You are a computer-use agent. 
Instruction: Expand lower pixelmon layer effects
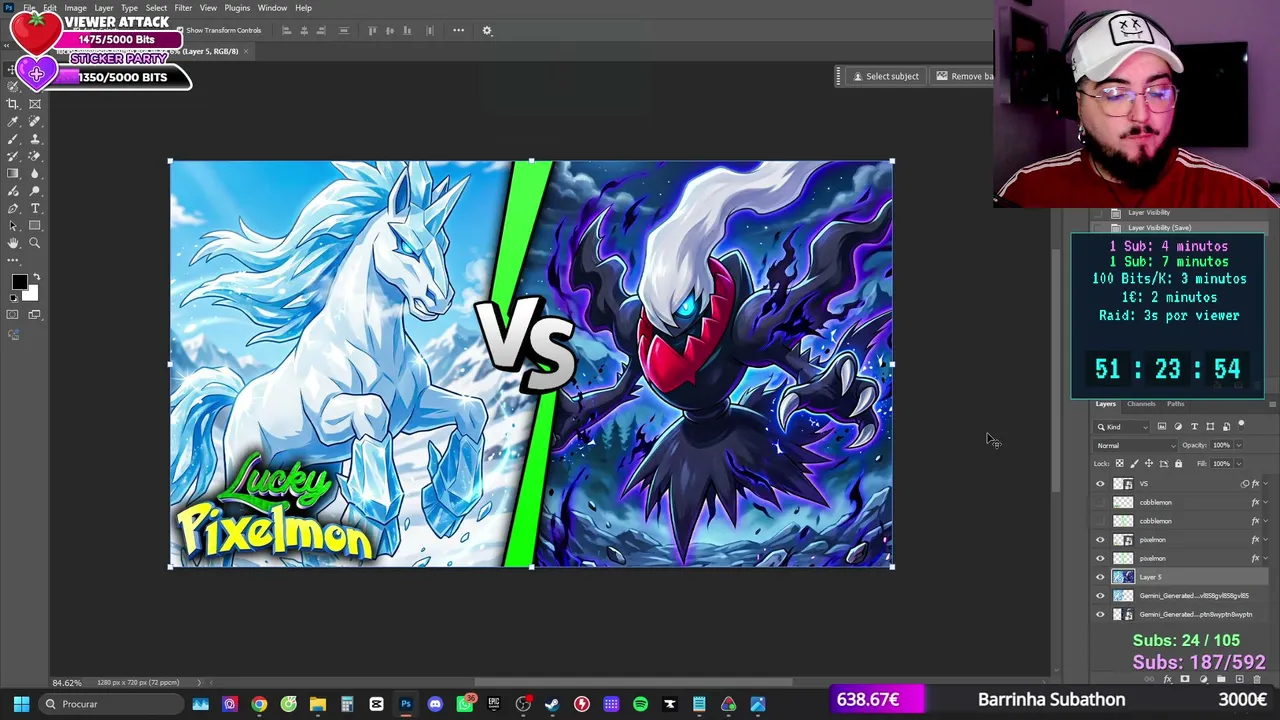pyautogui.click(x=1265, y=558)
